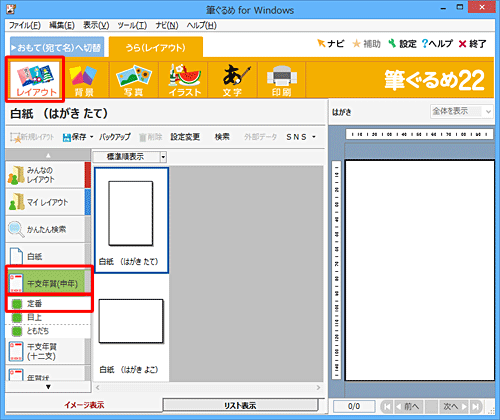Select 定番 subcategory
Screen dimensions: 500x420
pyautogui.click(x=49, y=304)
